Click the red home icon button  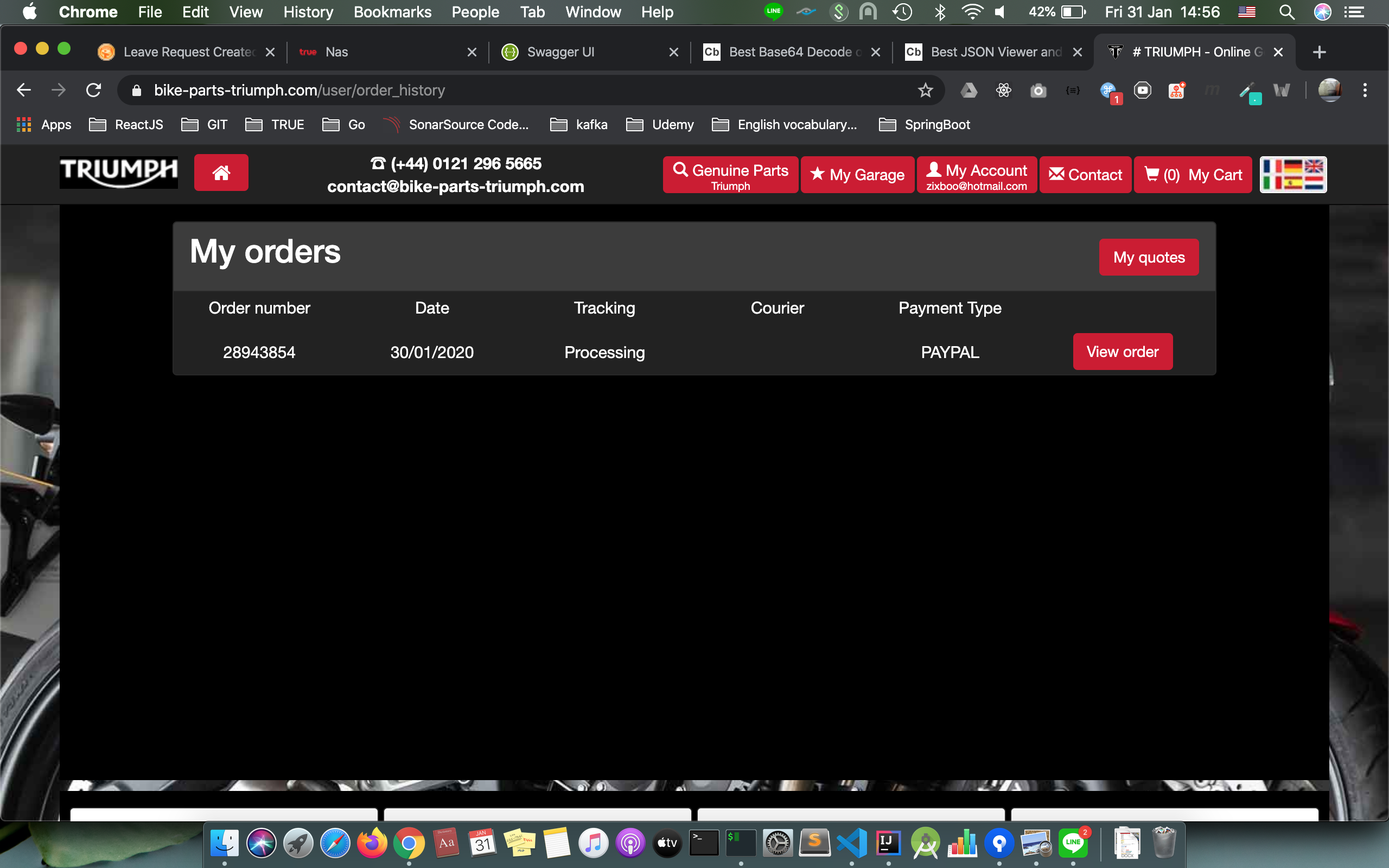pyautogui.click(x=221, y=172)
